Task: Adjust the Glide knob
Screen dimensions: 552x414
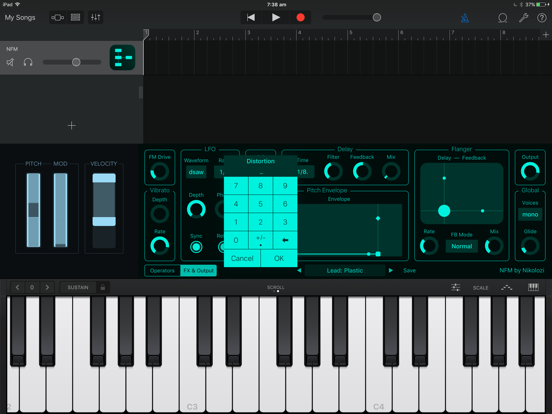Action: 530,246
